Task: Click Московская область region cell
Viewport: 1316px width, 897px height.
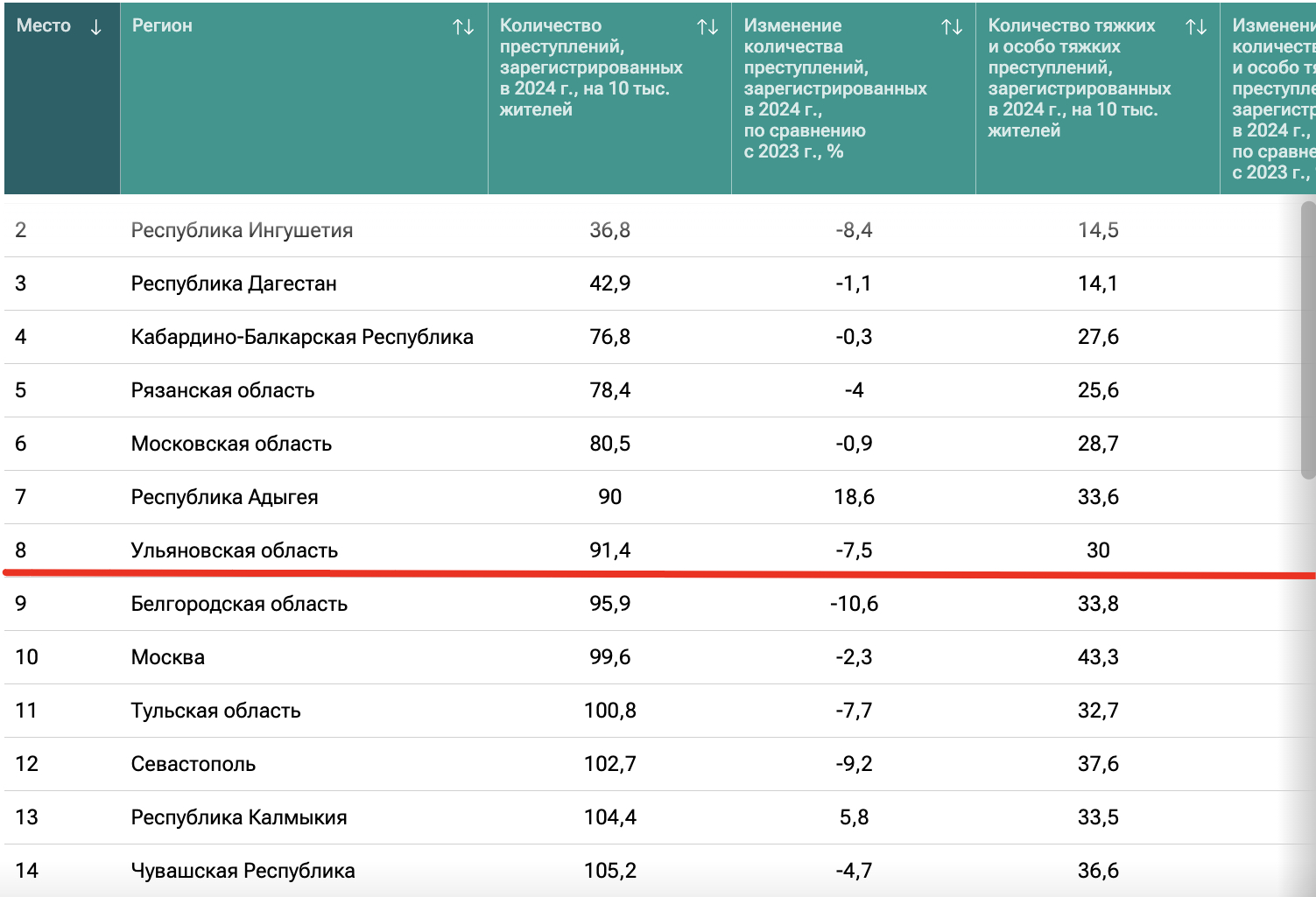Action: pyautogui.click(x=231, y=444)
